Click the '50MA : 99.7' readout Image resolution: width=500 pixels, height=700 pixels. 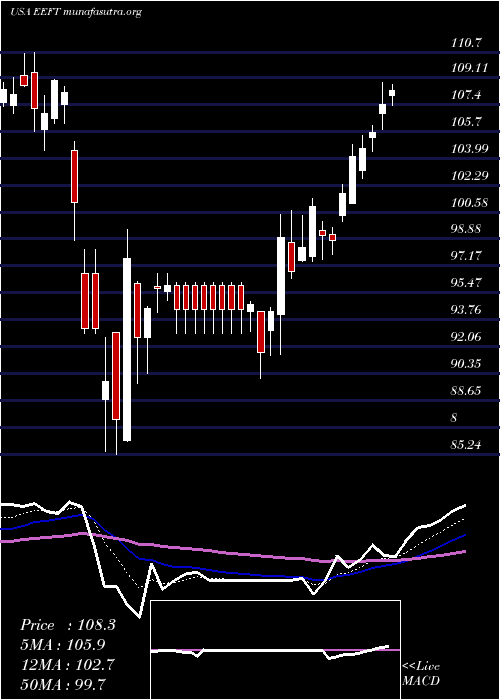tap(63, 684)
